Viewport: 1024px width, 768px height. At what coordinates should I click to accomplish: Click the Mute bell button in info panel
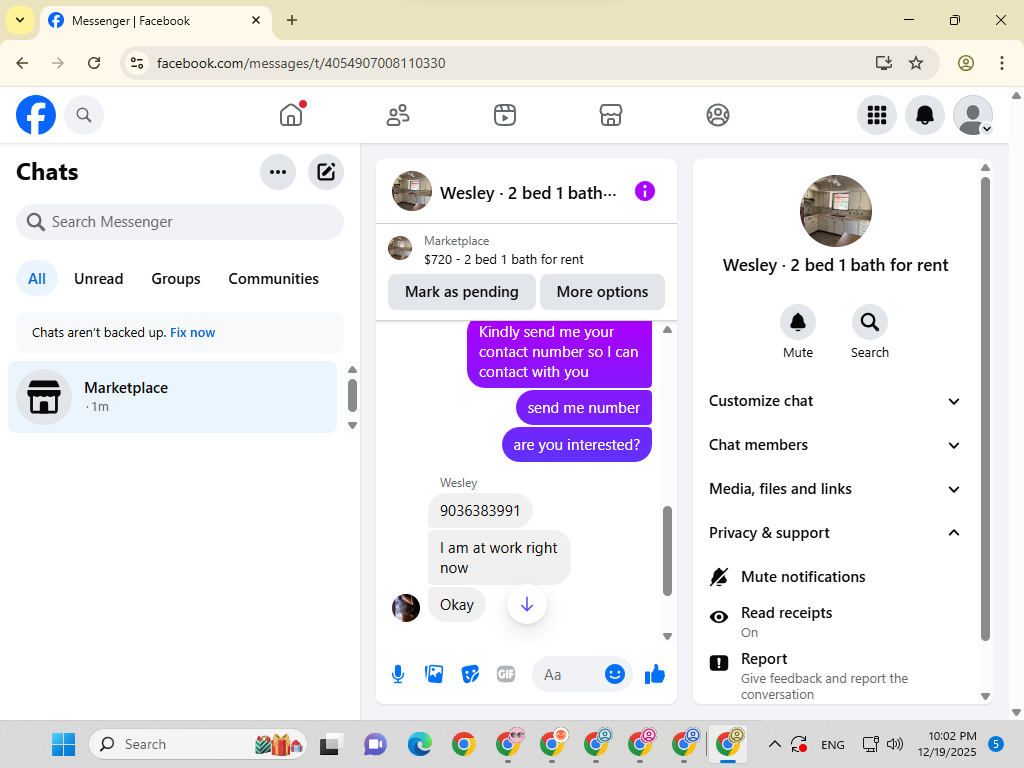click(x=798, y=322)
